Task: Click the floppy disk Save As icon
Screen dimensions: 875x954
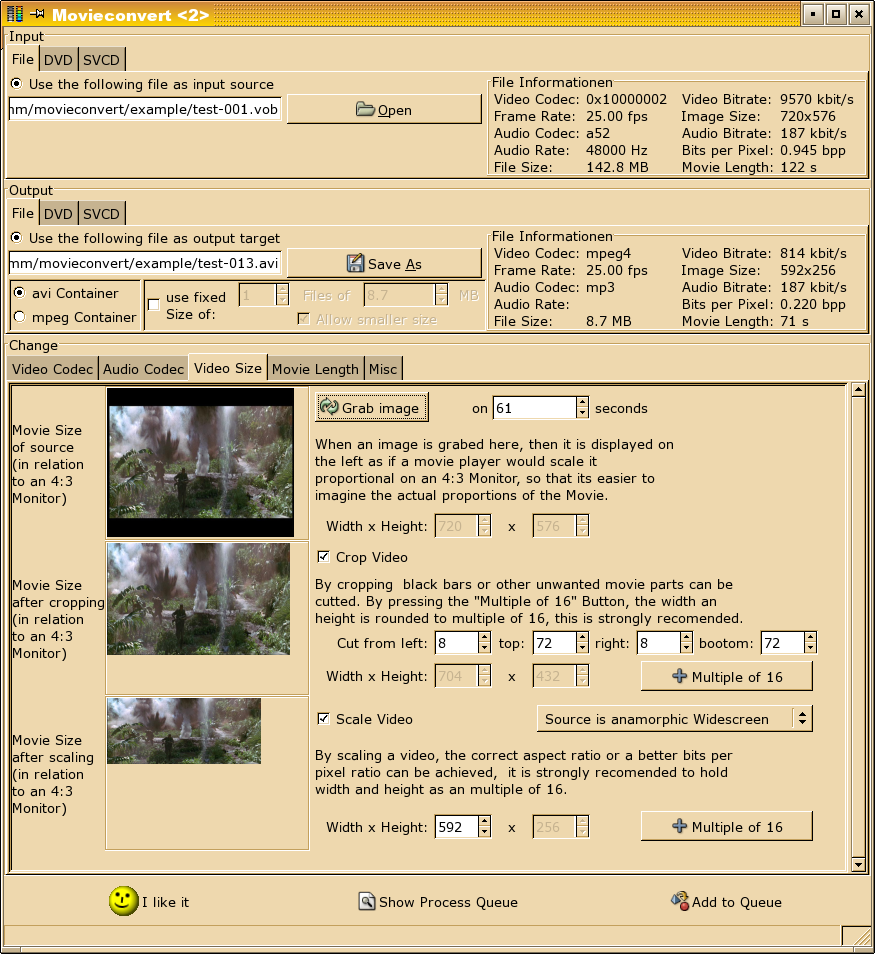Action: pos(355,264)
